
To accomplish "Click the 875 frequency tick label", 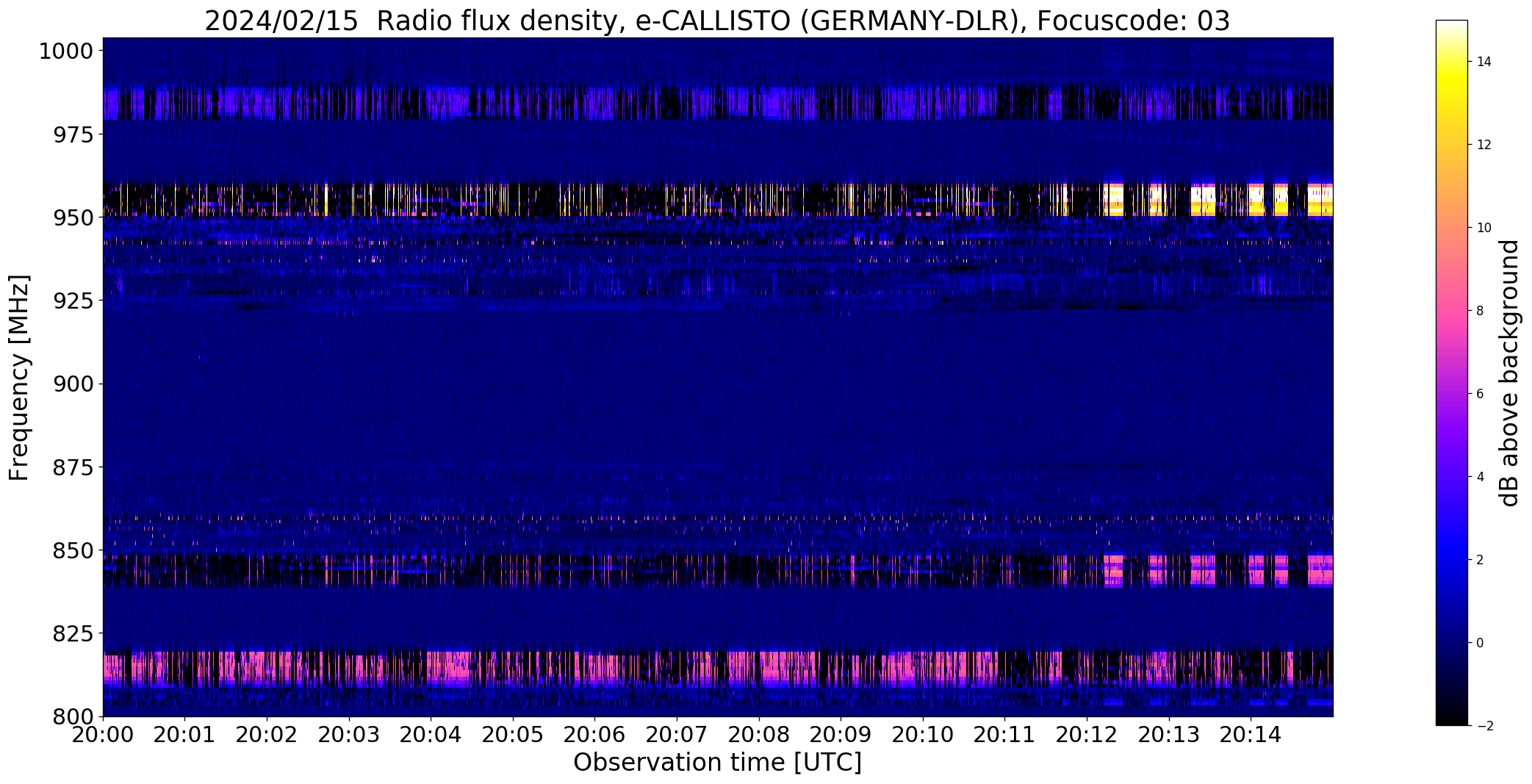I will click(73, 467).
